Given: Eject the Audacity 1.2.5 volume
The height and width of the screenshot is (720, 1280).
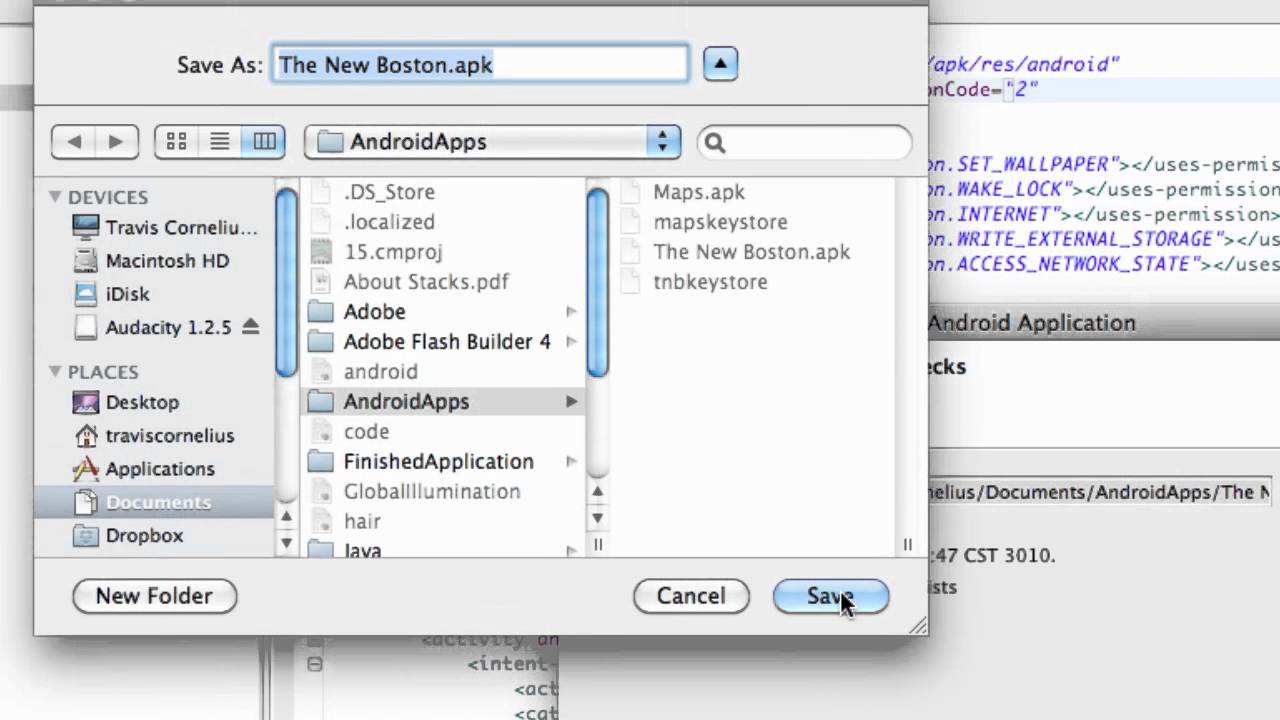Looking at the screenshot, I should pyautogui.click(x=250, y=327).
